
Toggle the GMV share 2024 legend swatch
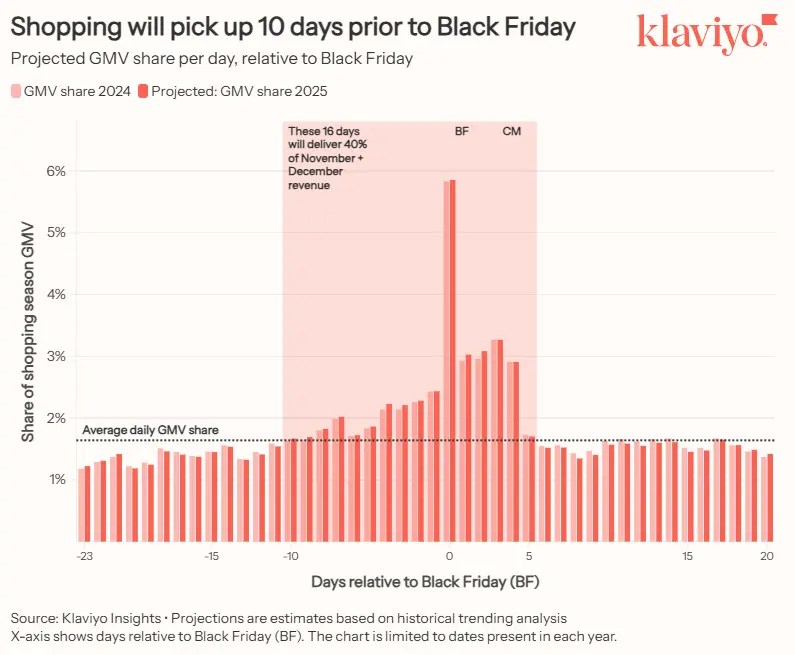point(14,91)
